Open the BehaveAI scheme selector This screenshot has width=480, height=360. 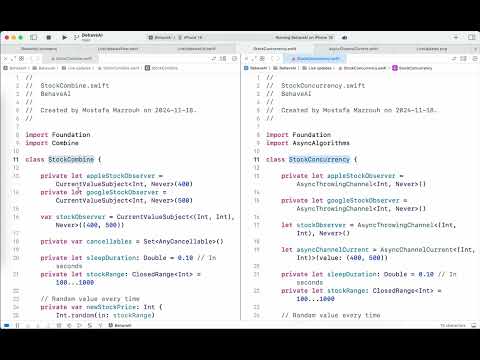tap(160, 37)
